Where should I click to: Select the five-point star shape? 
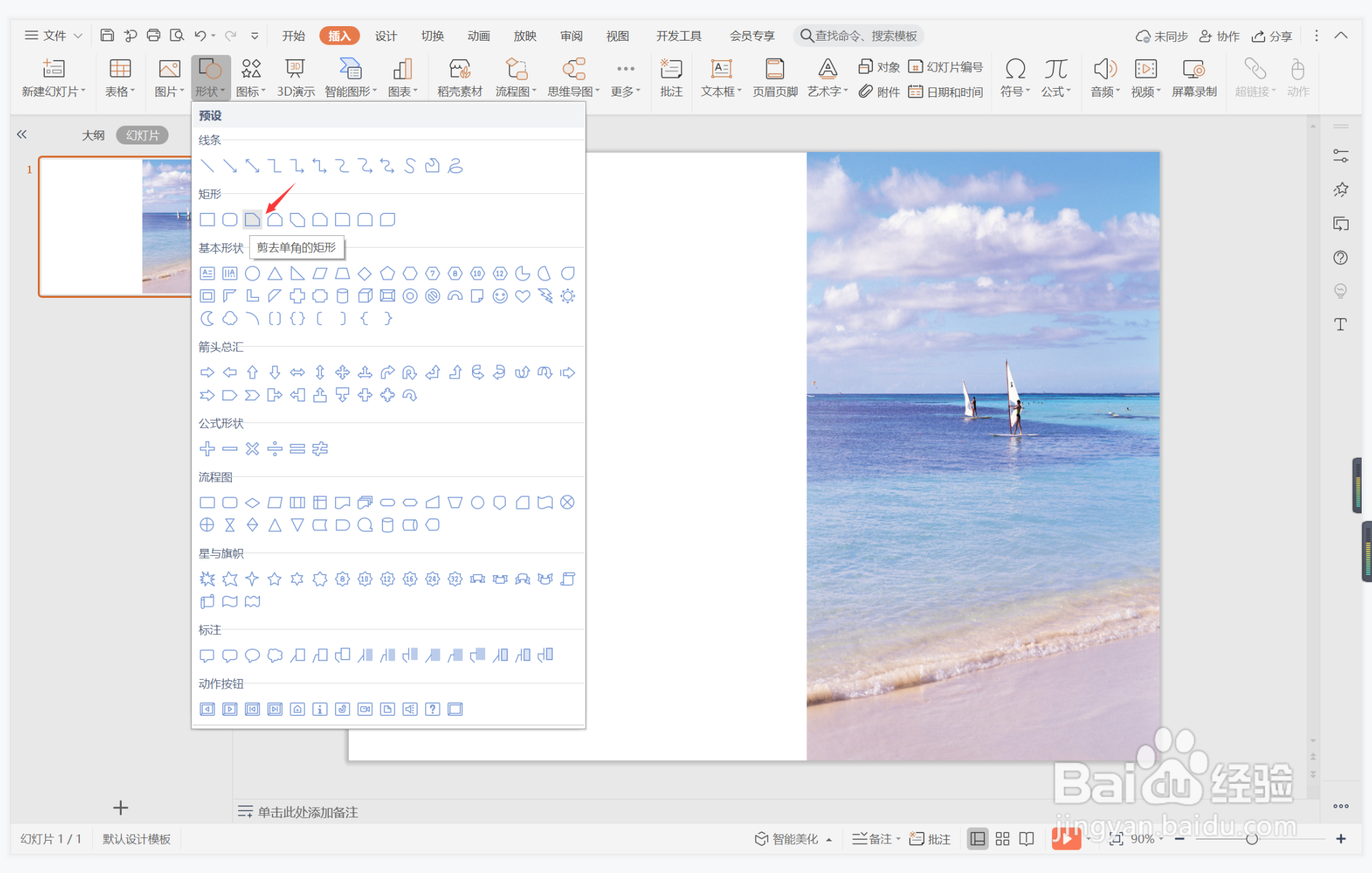click(x=275, y=579)
